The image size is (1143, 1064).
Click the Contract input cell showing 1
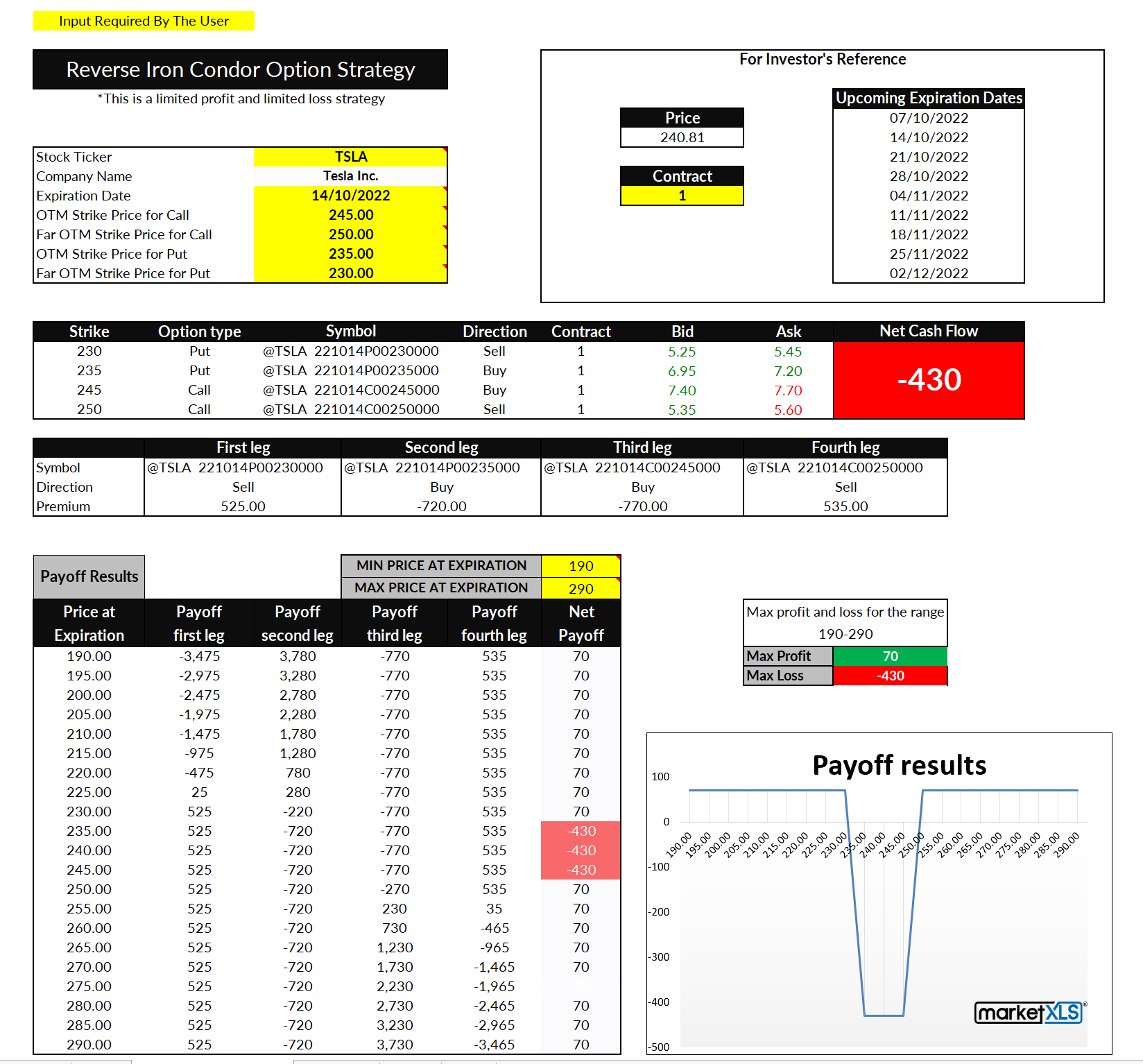point(682,196)
